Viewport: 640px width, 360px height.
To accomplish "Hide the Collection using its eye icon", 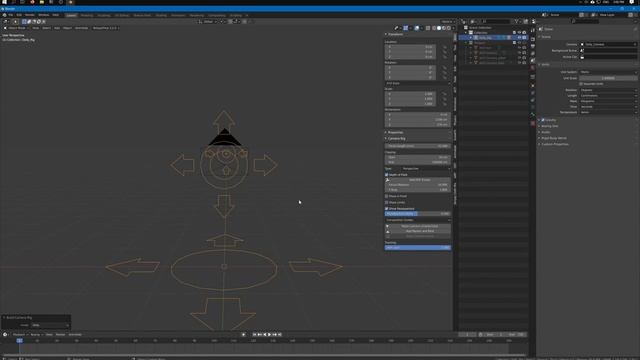I will (x=519, y=33).
